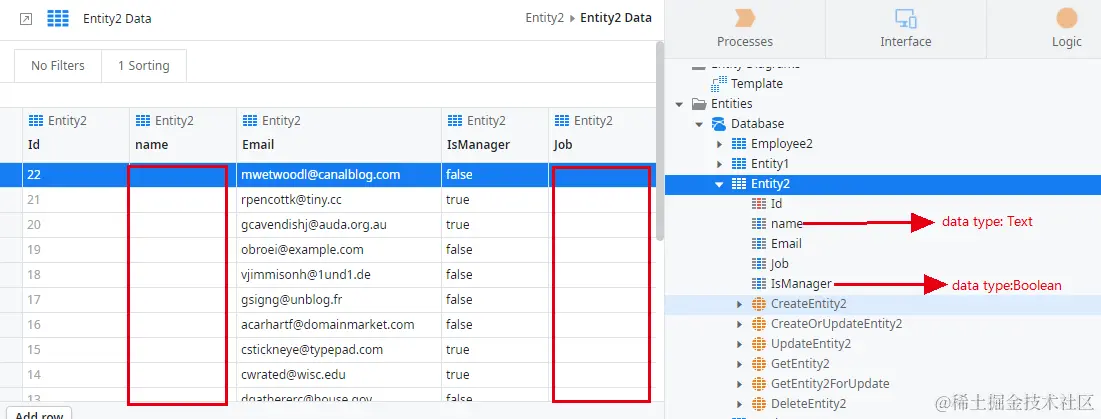Viewport: 1101px width, 419px height.
Task: Select row with Id 17
Action: click(328, 300)
